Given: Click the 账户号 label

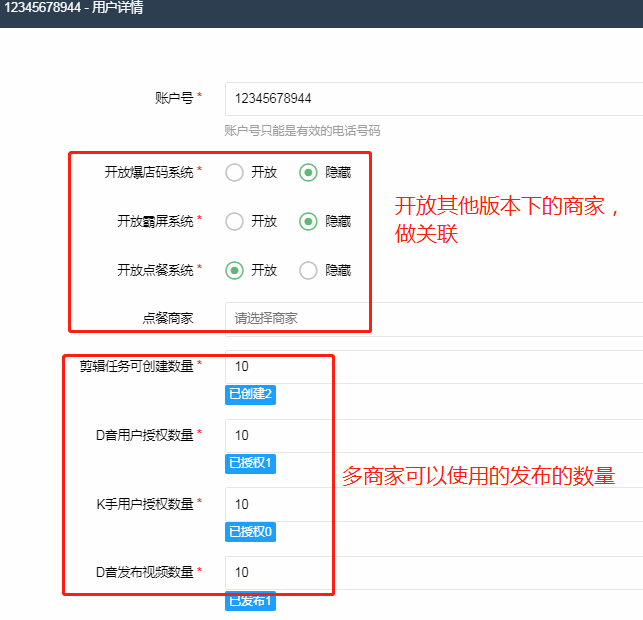Looking at the screenshot, I should pos(174,98).
